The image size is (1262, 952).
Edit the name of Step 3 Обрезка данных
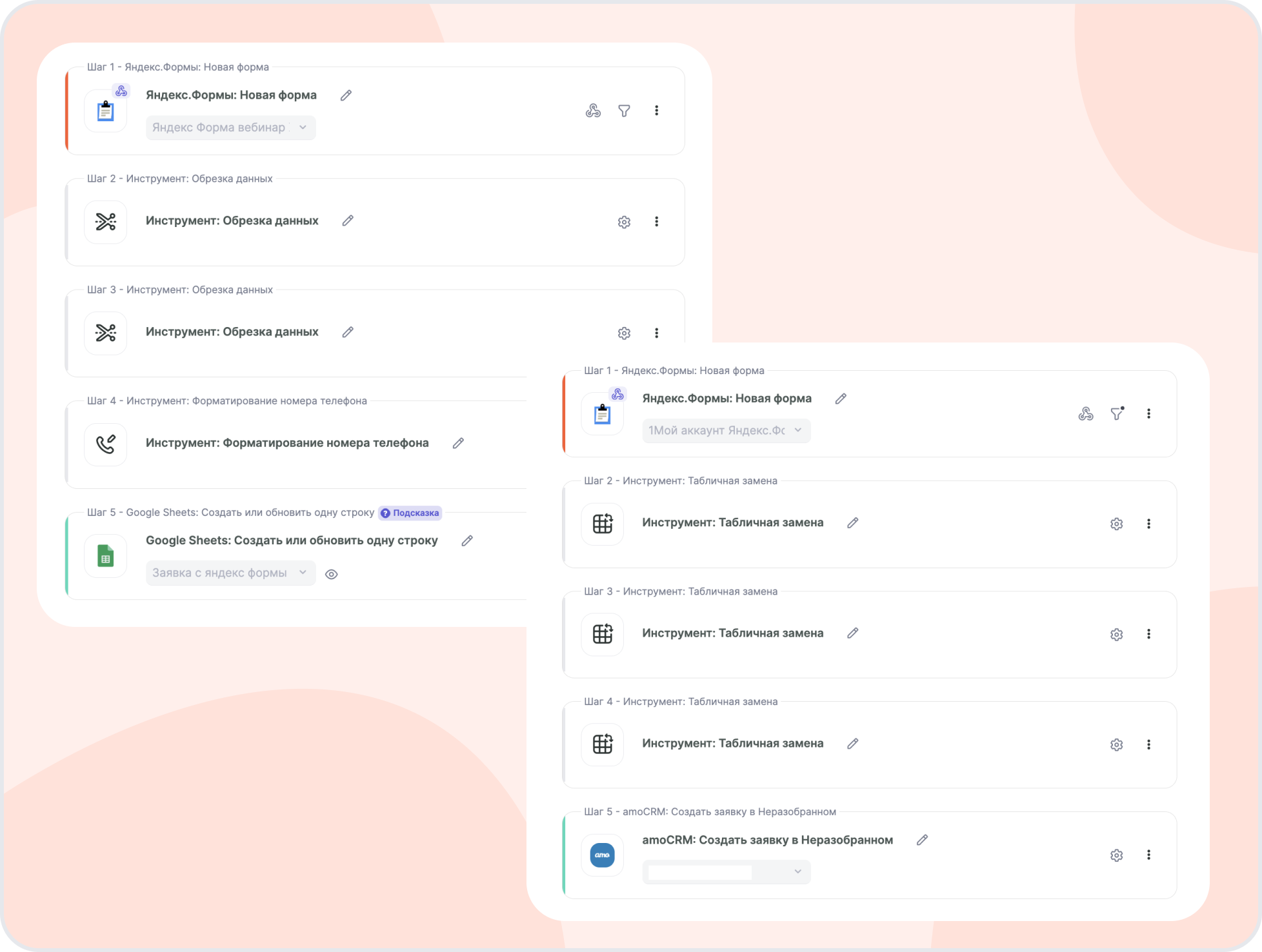[x=348, y=332]
